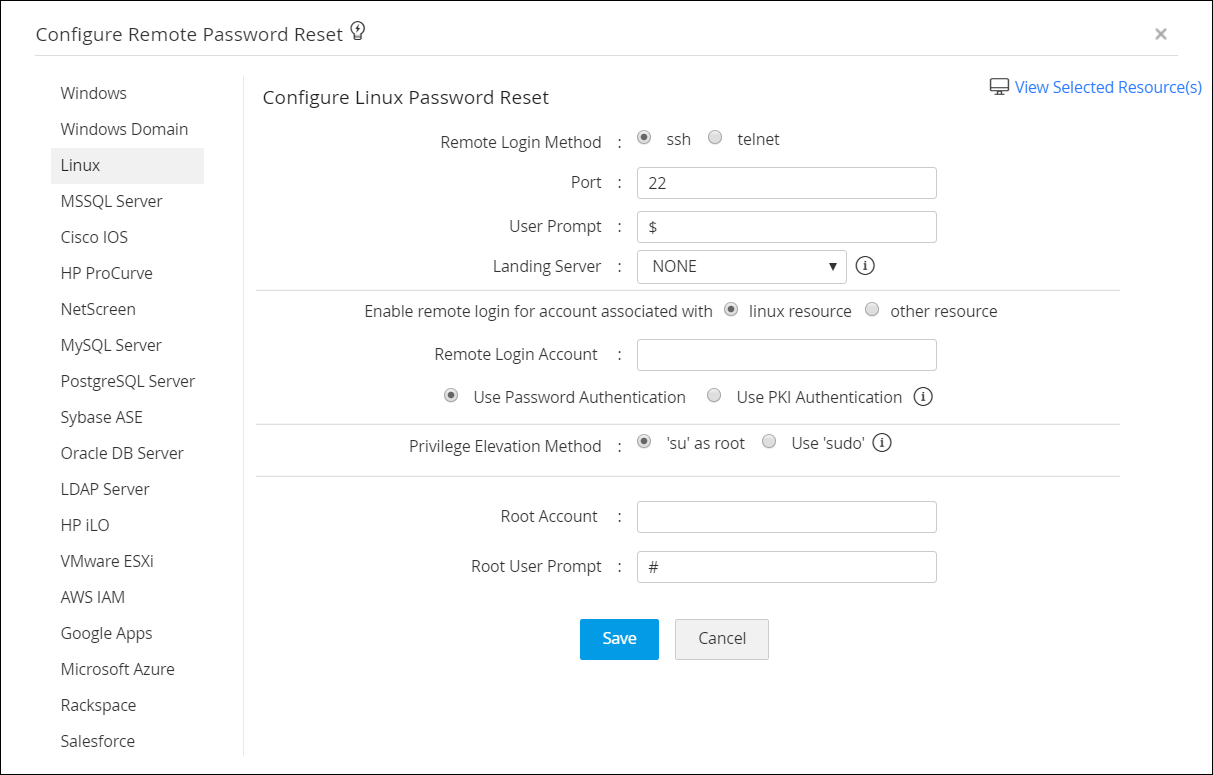Screen dimensions: 1213x775
Task: Close the Configure Remote Password Reset dialog
Action: [1161, 34]
